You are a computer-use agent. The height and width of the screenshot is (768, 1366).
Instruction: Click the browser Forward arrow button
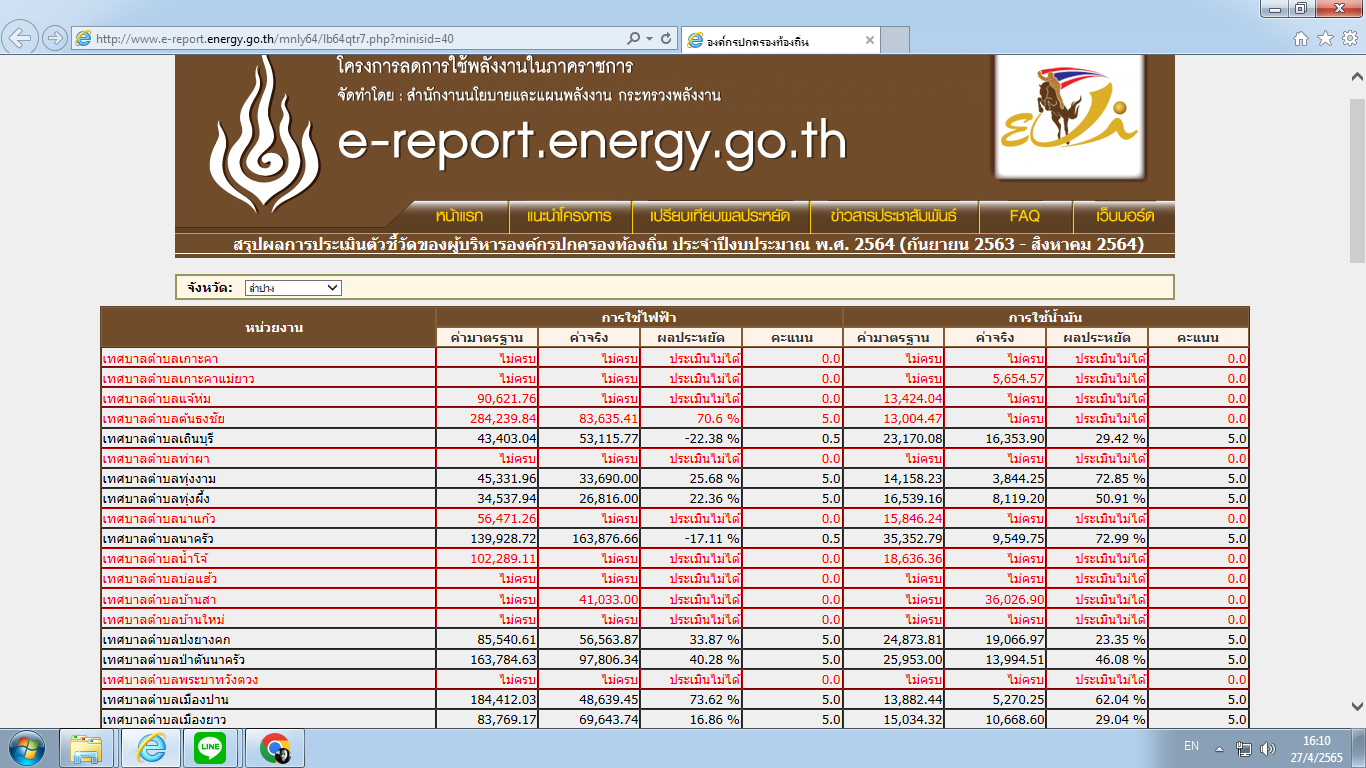click(x=55, y=39)
